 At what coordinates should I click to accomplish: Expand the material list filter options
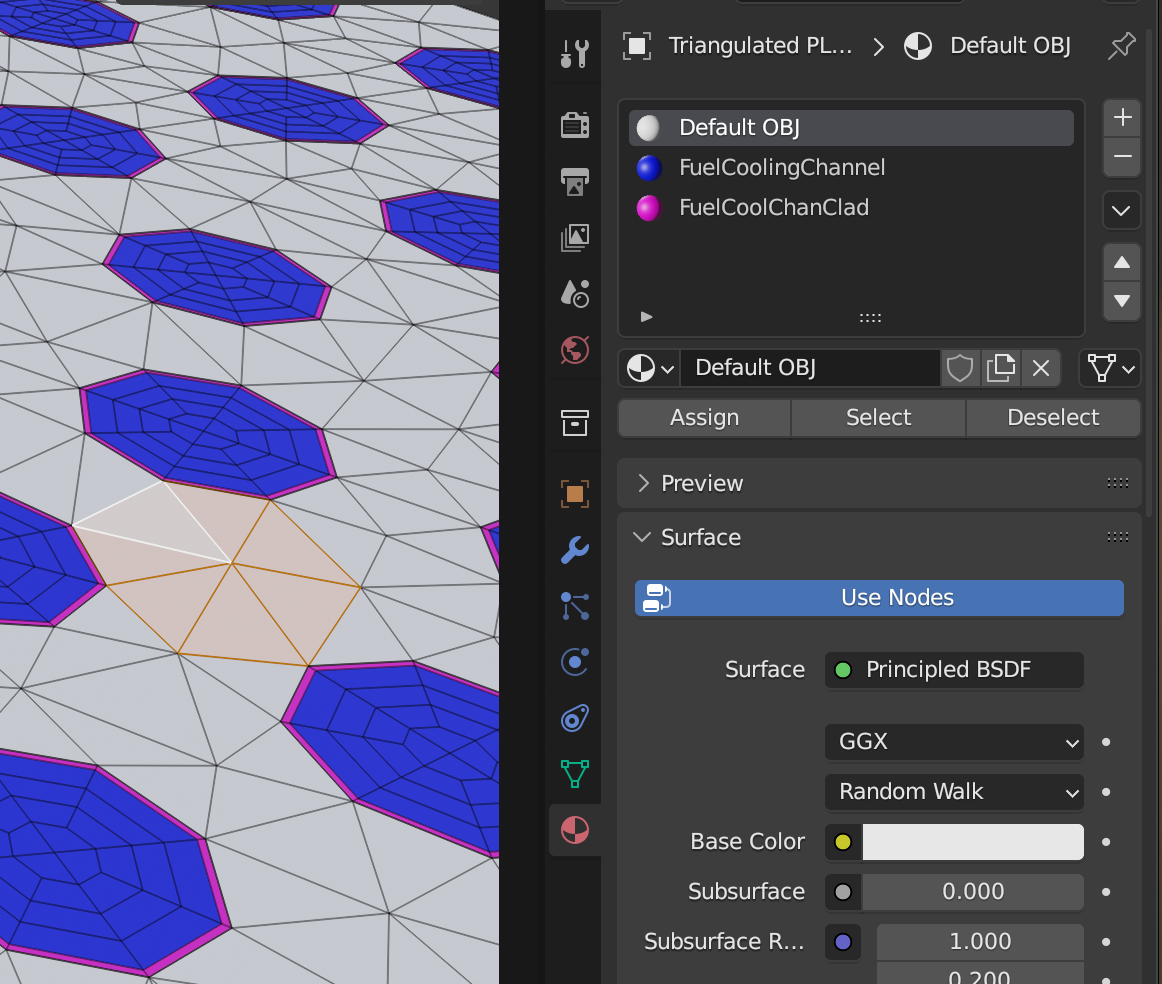tap(646, 316)
